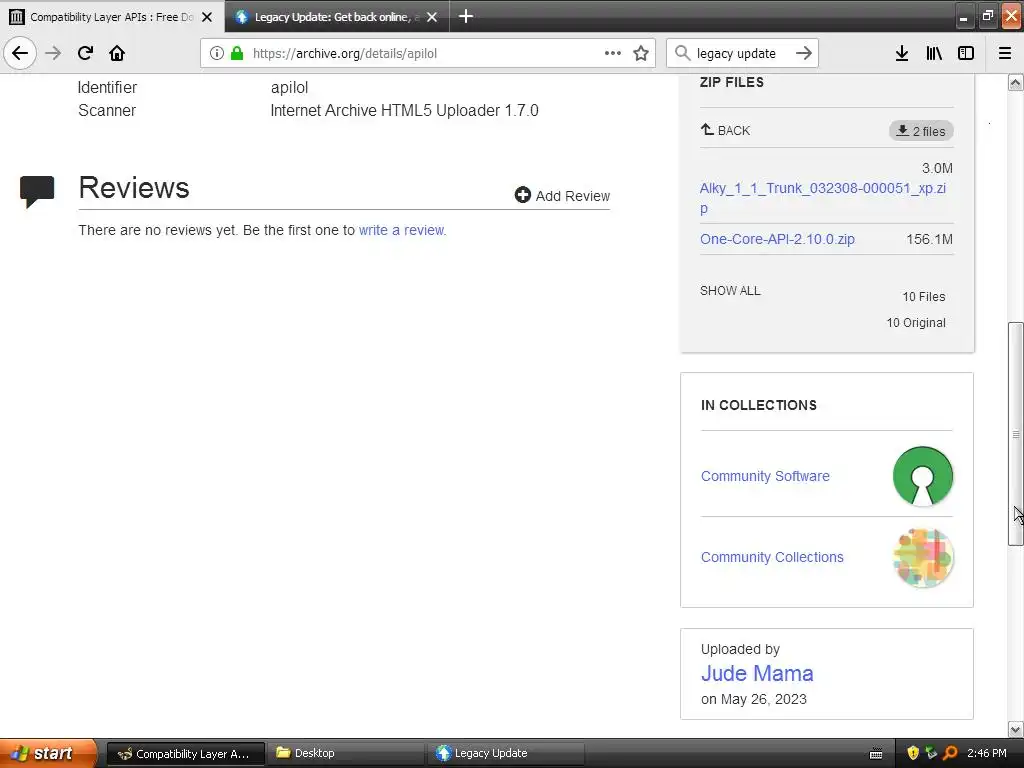This screenshot has height=768, width=1024.
Task: Click the plus icon beside Add Review
Action: (522, 195)
